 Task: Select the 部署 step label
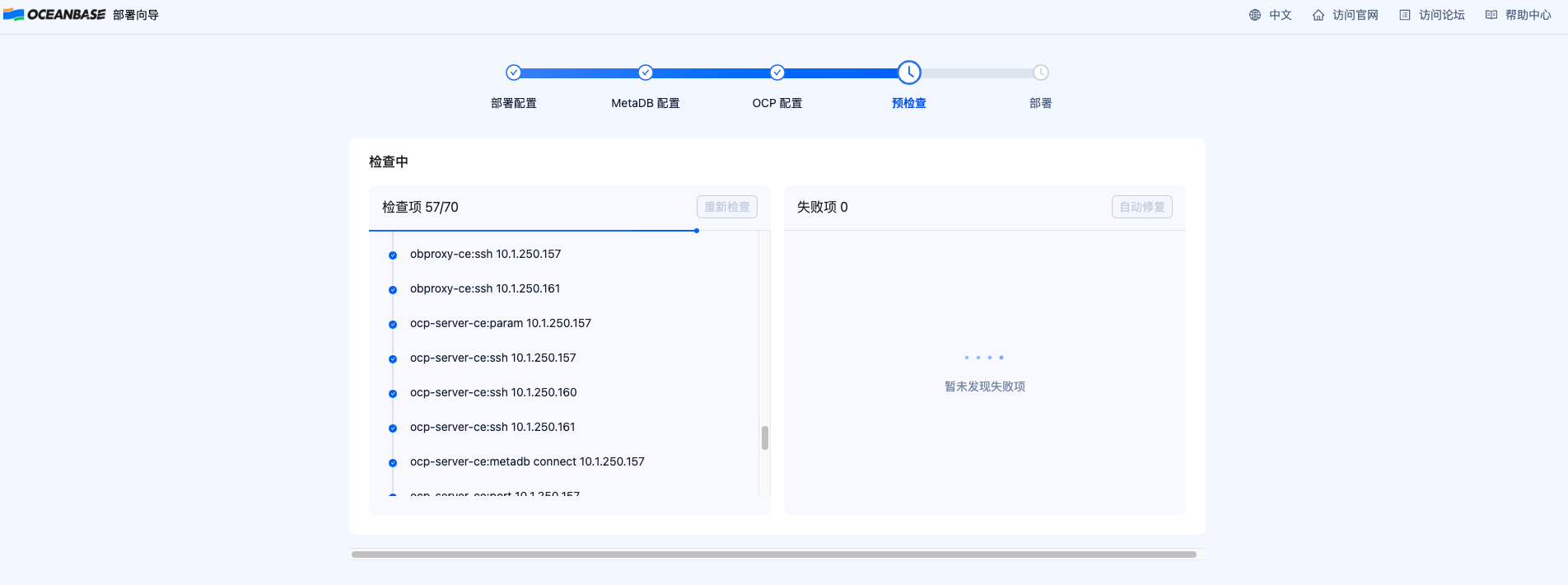click(x=1041, y=103)
